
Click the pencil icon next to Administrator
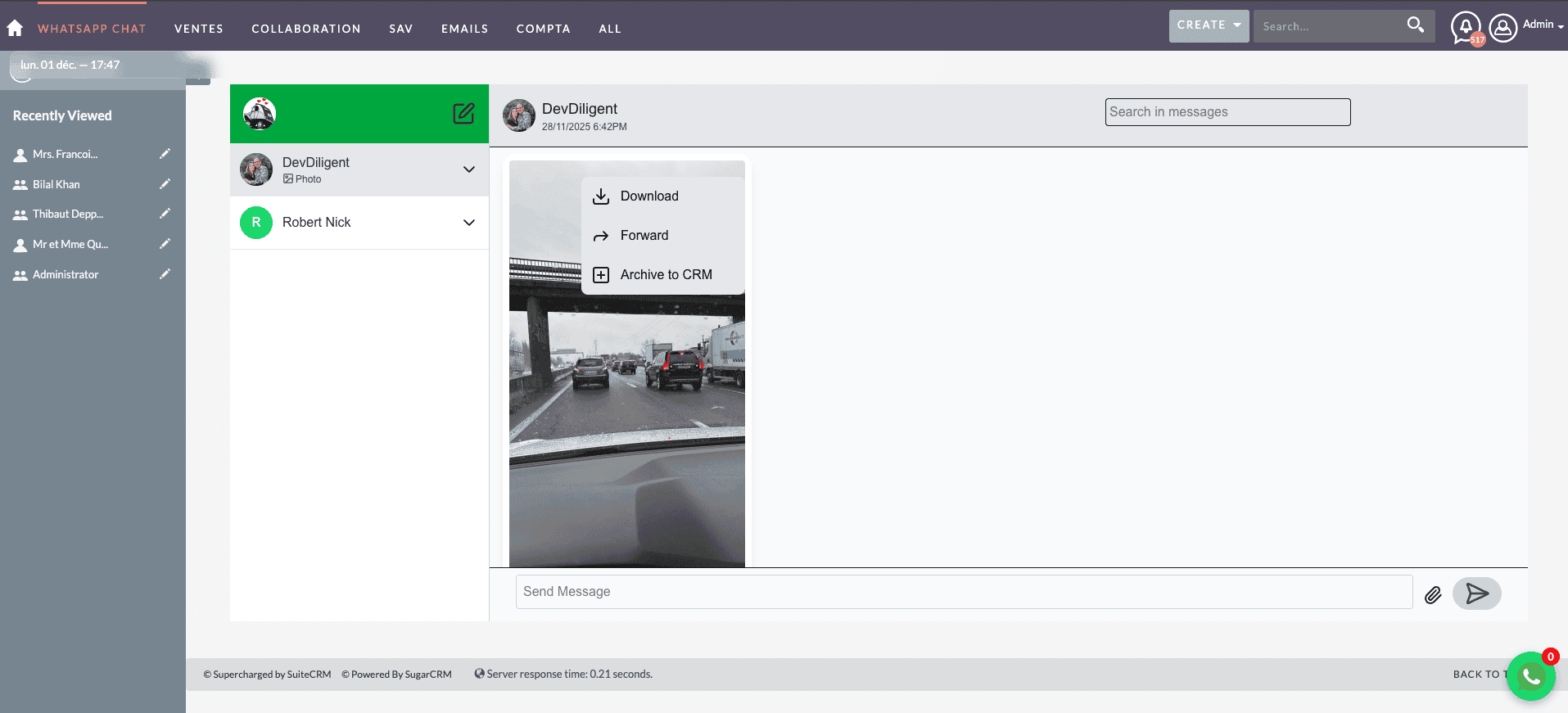click(x=165, y=274)
